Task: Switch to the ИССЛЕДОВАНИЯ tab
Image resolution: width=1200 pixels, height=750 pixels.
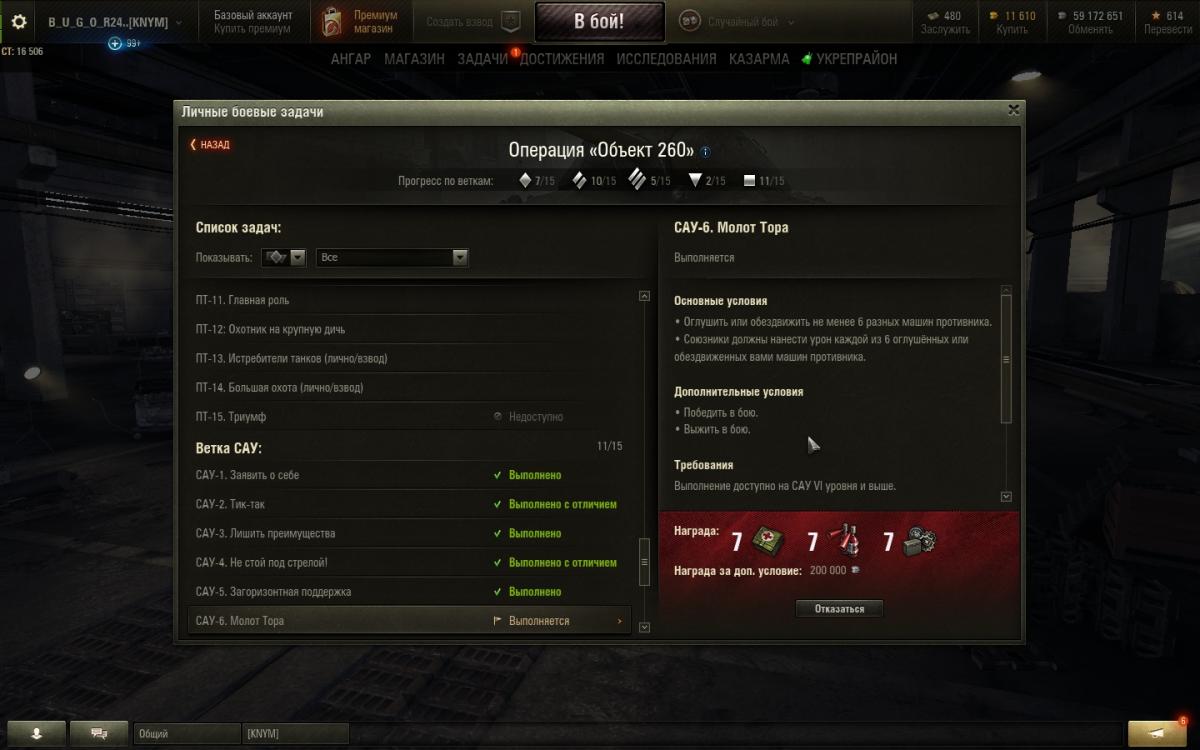Action: pyautogui.click(x=666, y=59)
